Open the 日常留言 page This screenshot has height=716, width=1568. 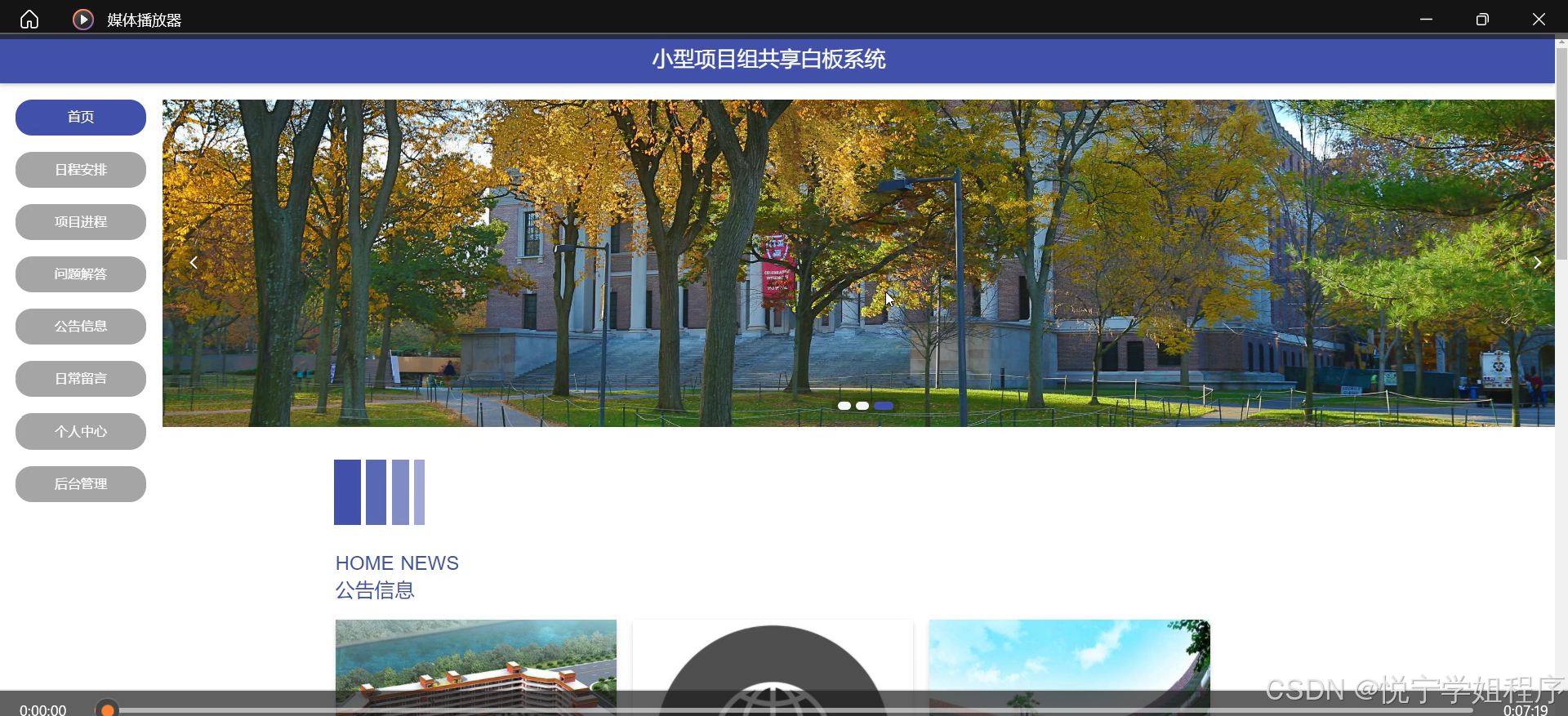tap(81, 379)
